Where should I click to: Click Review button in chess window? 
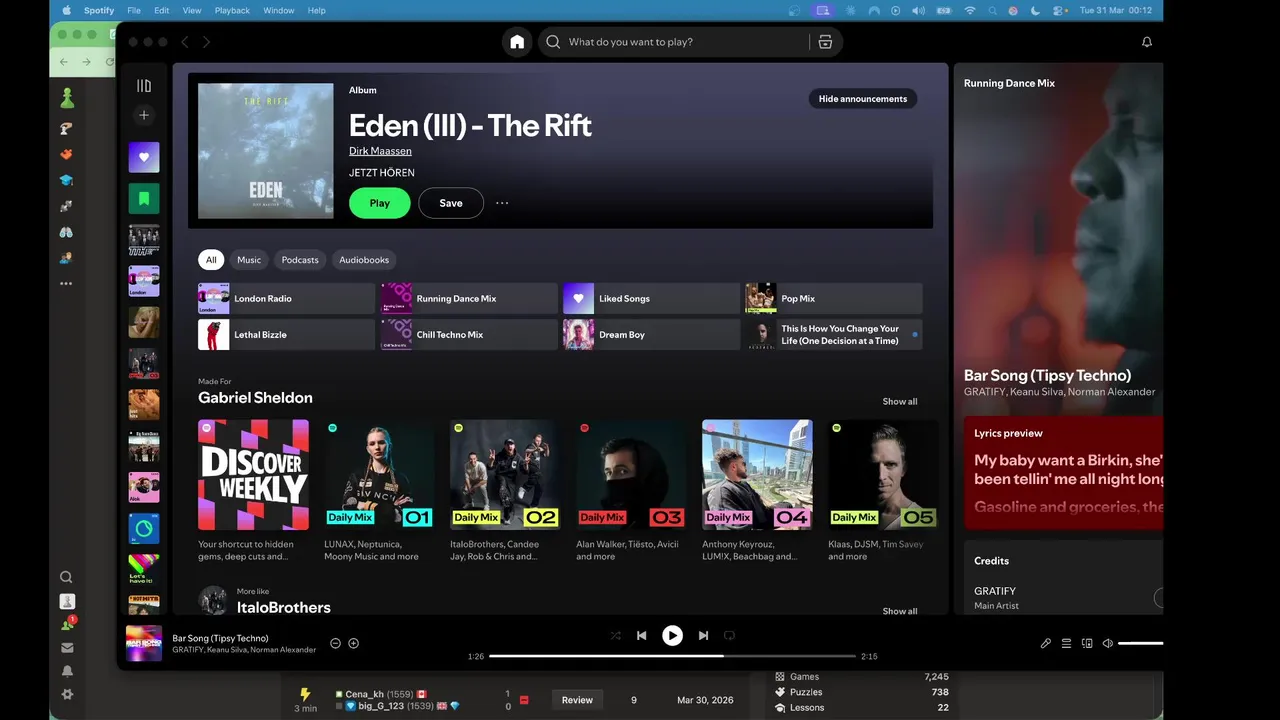coord(577,700)
